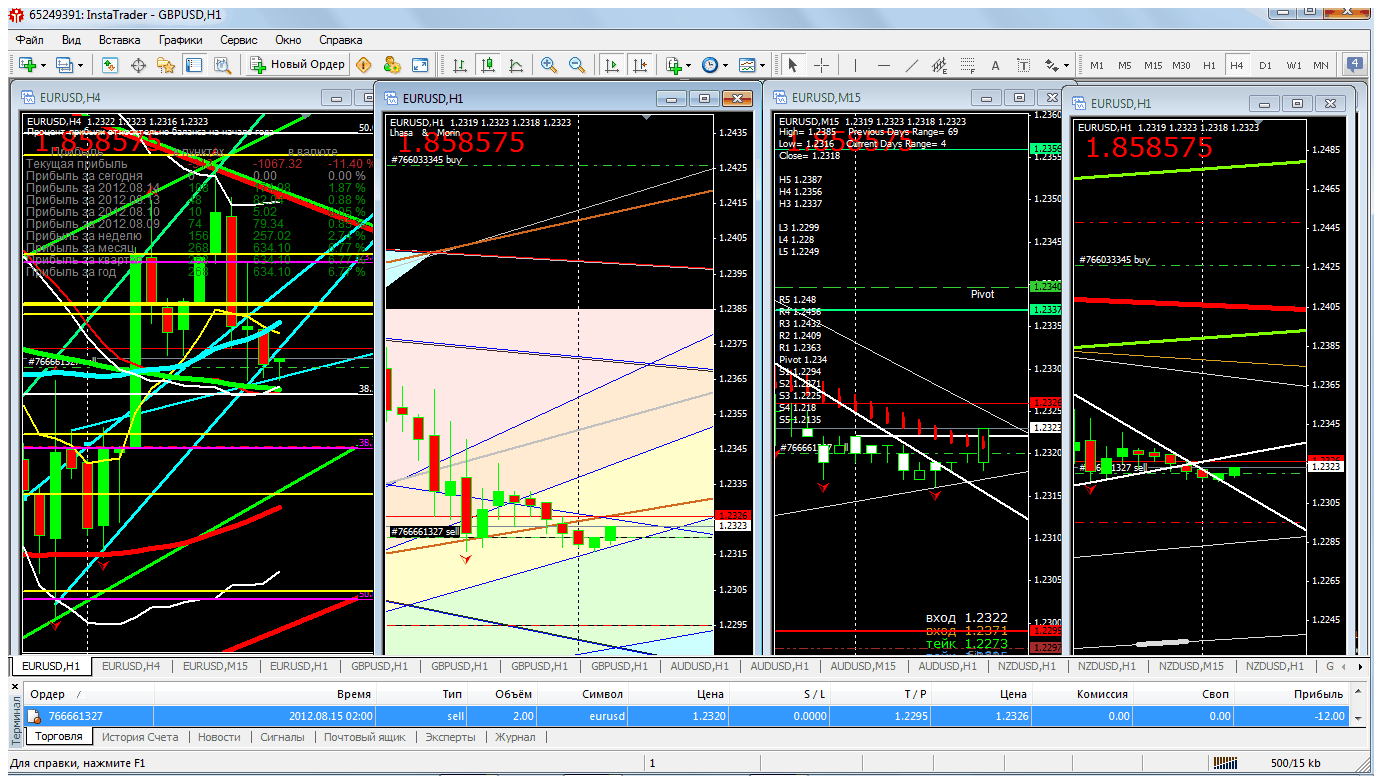Switch chart to full screen icon
The image size is (1378, 780).
[420, 65]
